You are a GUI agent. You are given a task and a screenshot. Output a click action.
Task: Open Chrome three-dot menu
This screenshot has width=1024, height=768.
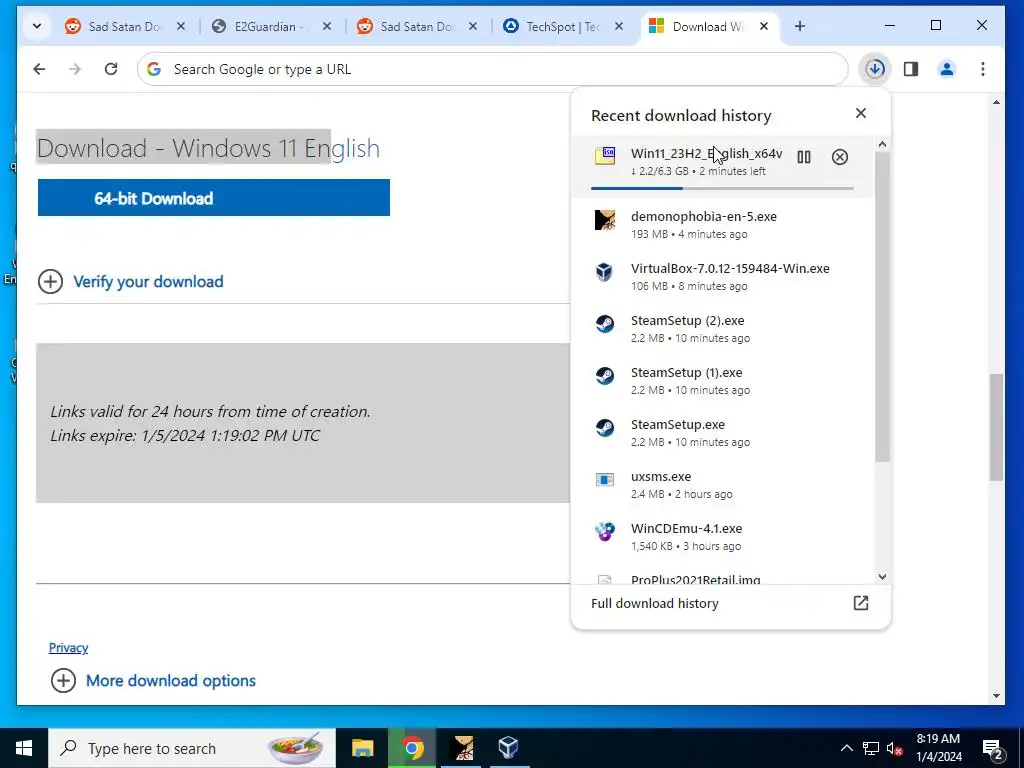tap(983, 69)
